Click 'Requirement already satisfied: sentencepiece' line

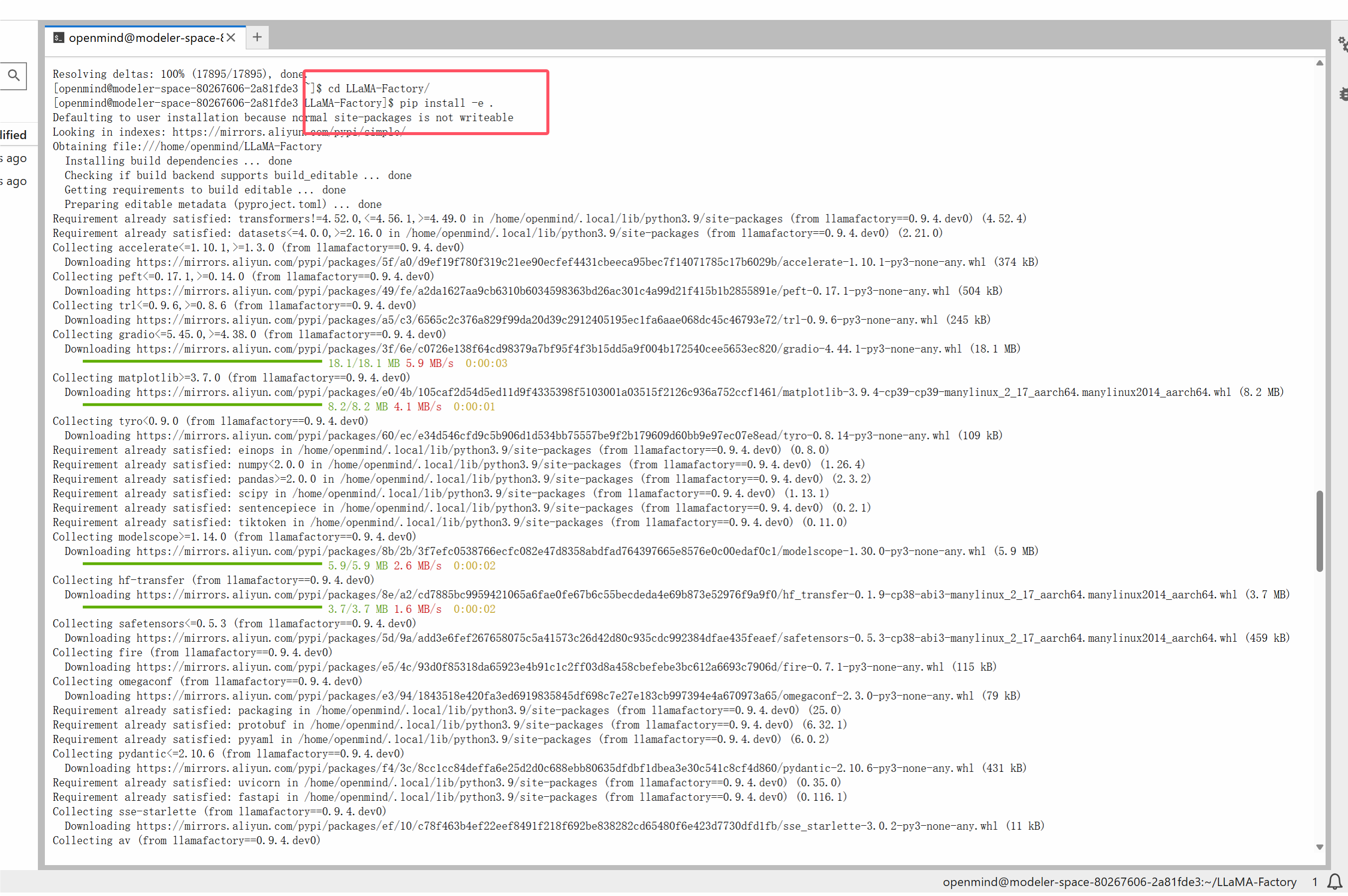462,508
